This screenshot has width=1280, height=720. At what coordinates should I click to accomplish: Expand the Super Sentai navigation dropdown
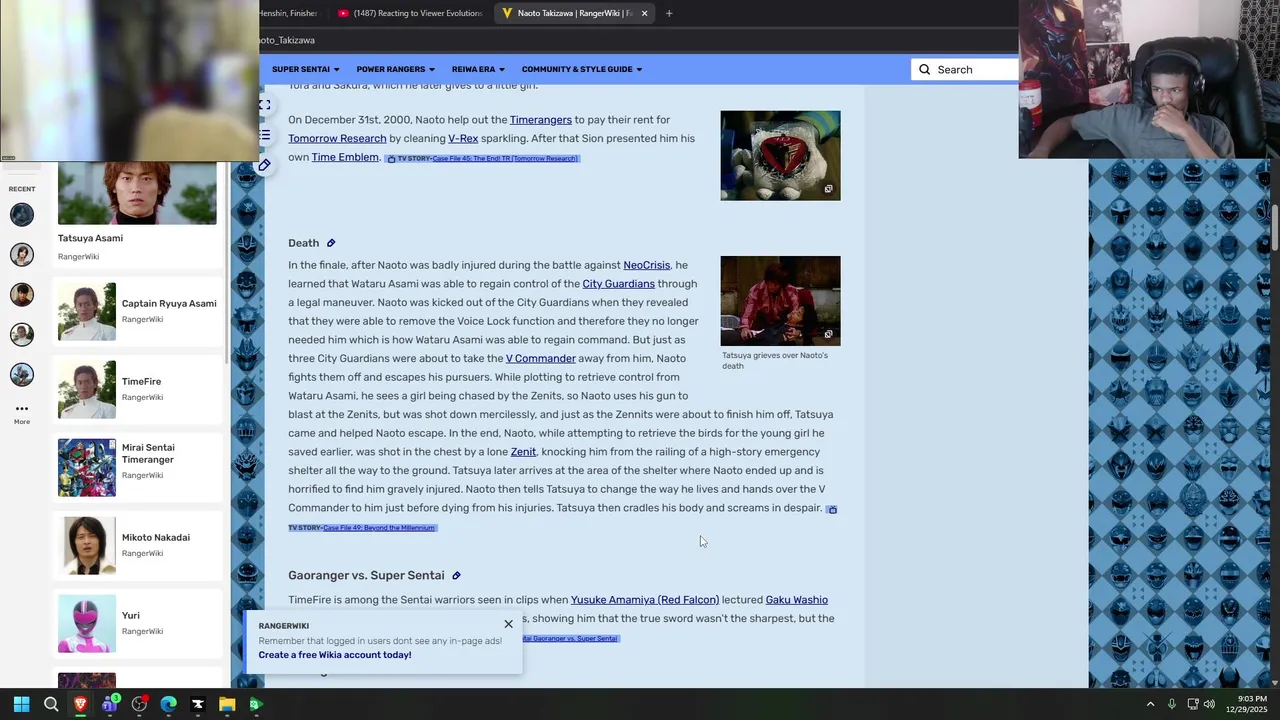[305, 69]
